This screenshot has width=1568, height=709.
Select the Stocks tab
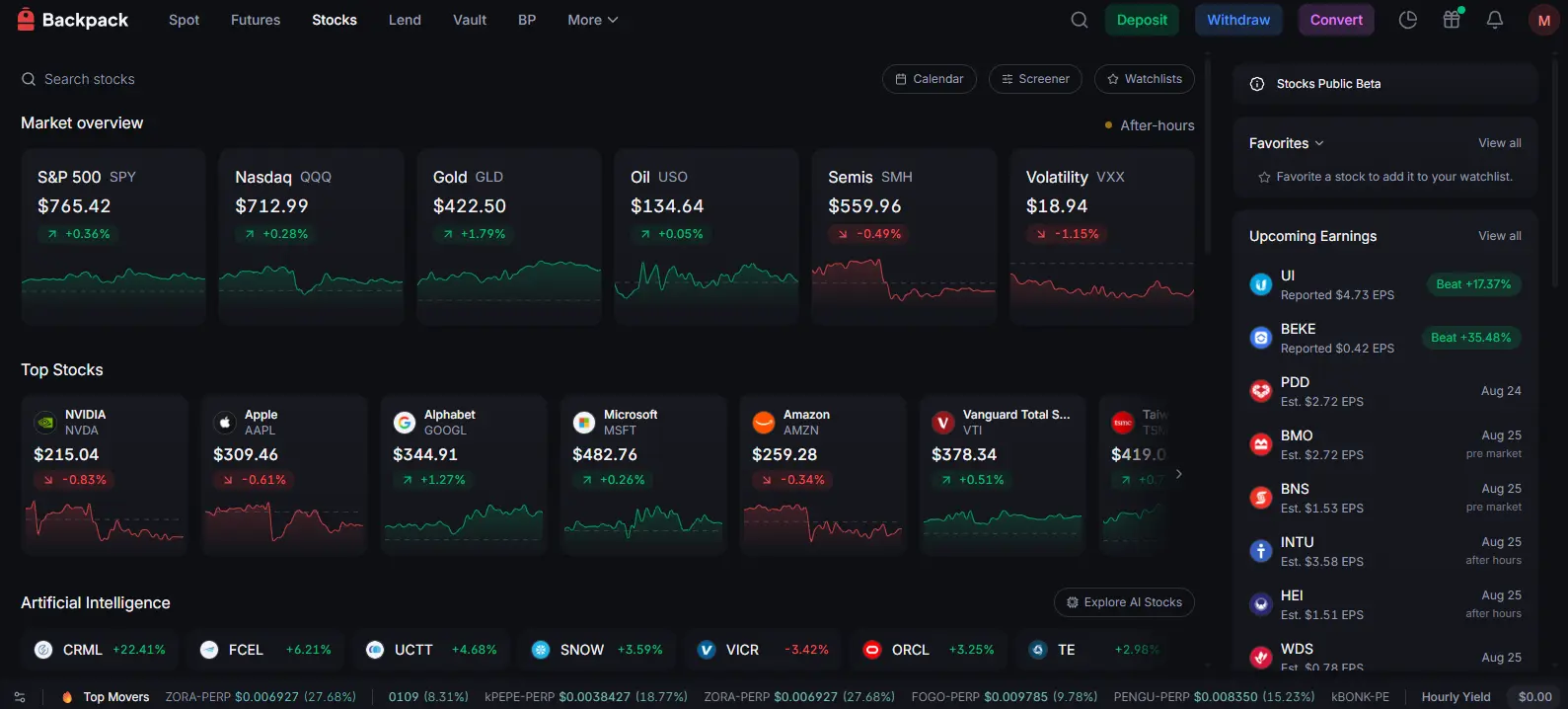point(335,20)
